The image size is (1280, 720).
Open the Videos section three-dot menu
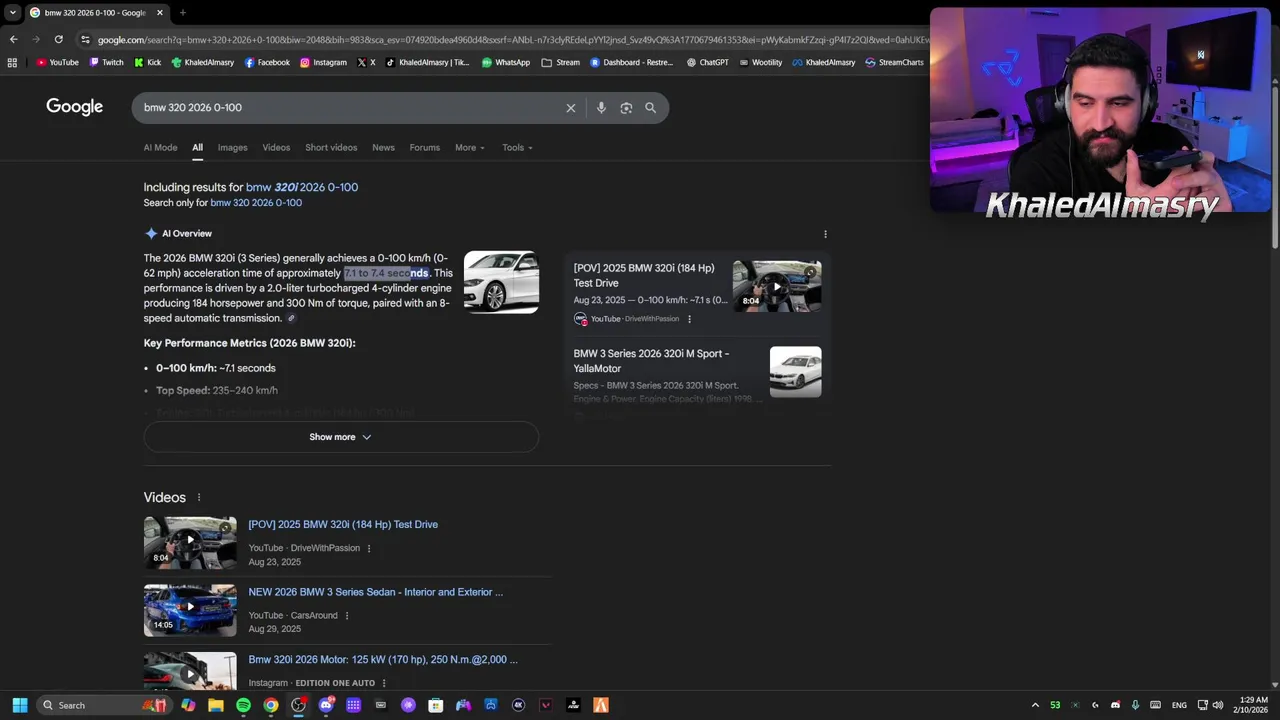pyautogui.click(x=198, y=498)
